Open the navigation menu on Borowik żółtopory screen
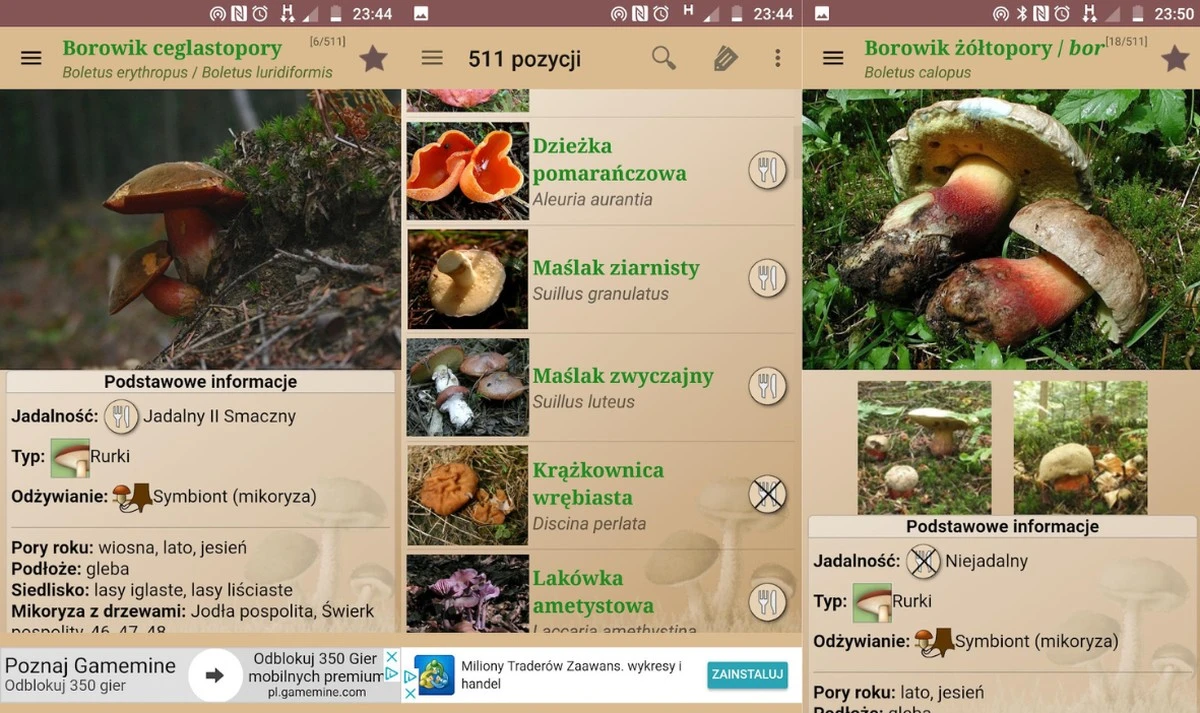This screenshot has width=1200, height=713. pyautogui.click(x=832, y=58)
